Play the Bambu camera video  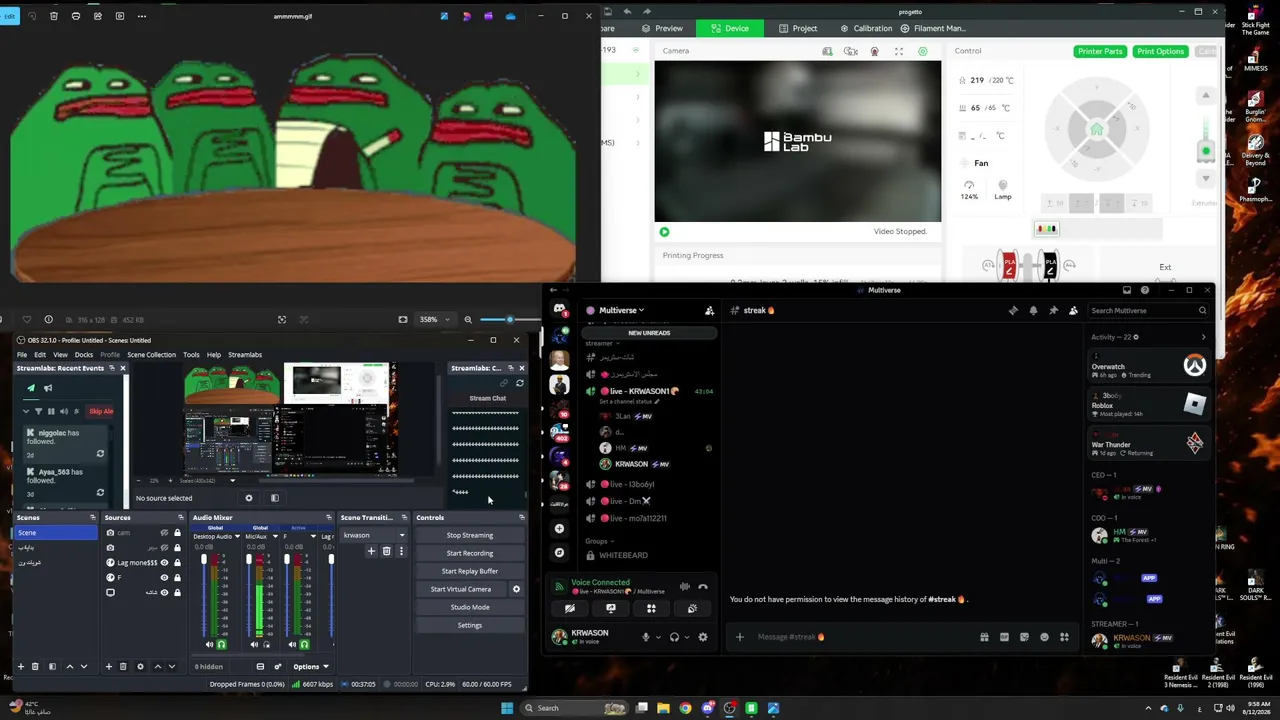point(664,232)
